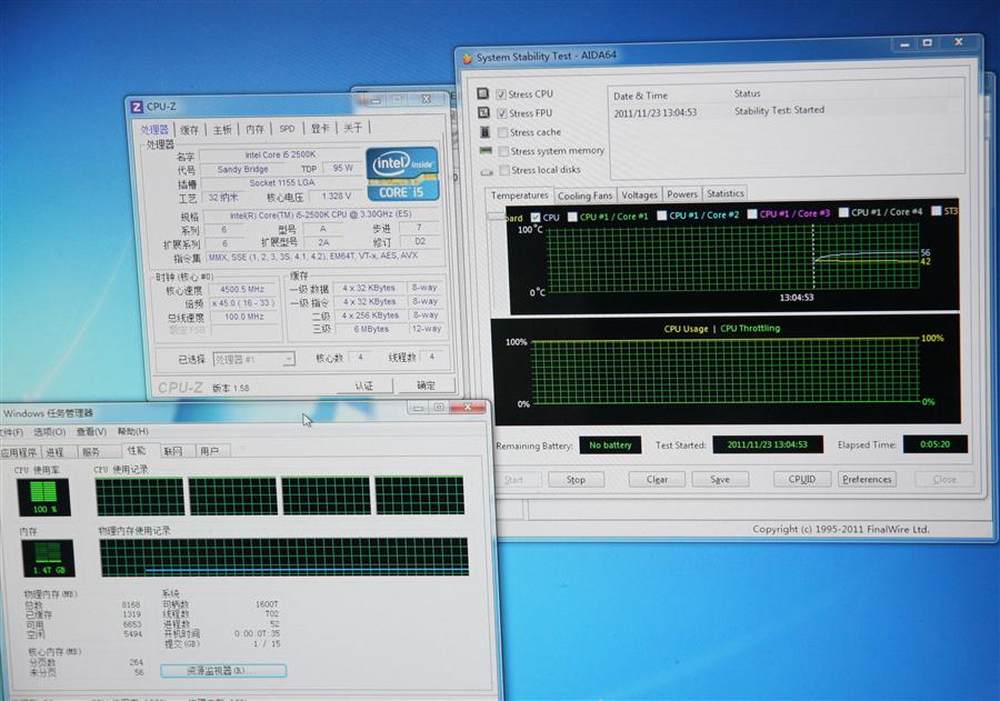The image size is (1000, 701).
Task: Click the icon beside Stress cache
Action: click(x=485, y=132)
